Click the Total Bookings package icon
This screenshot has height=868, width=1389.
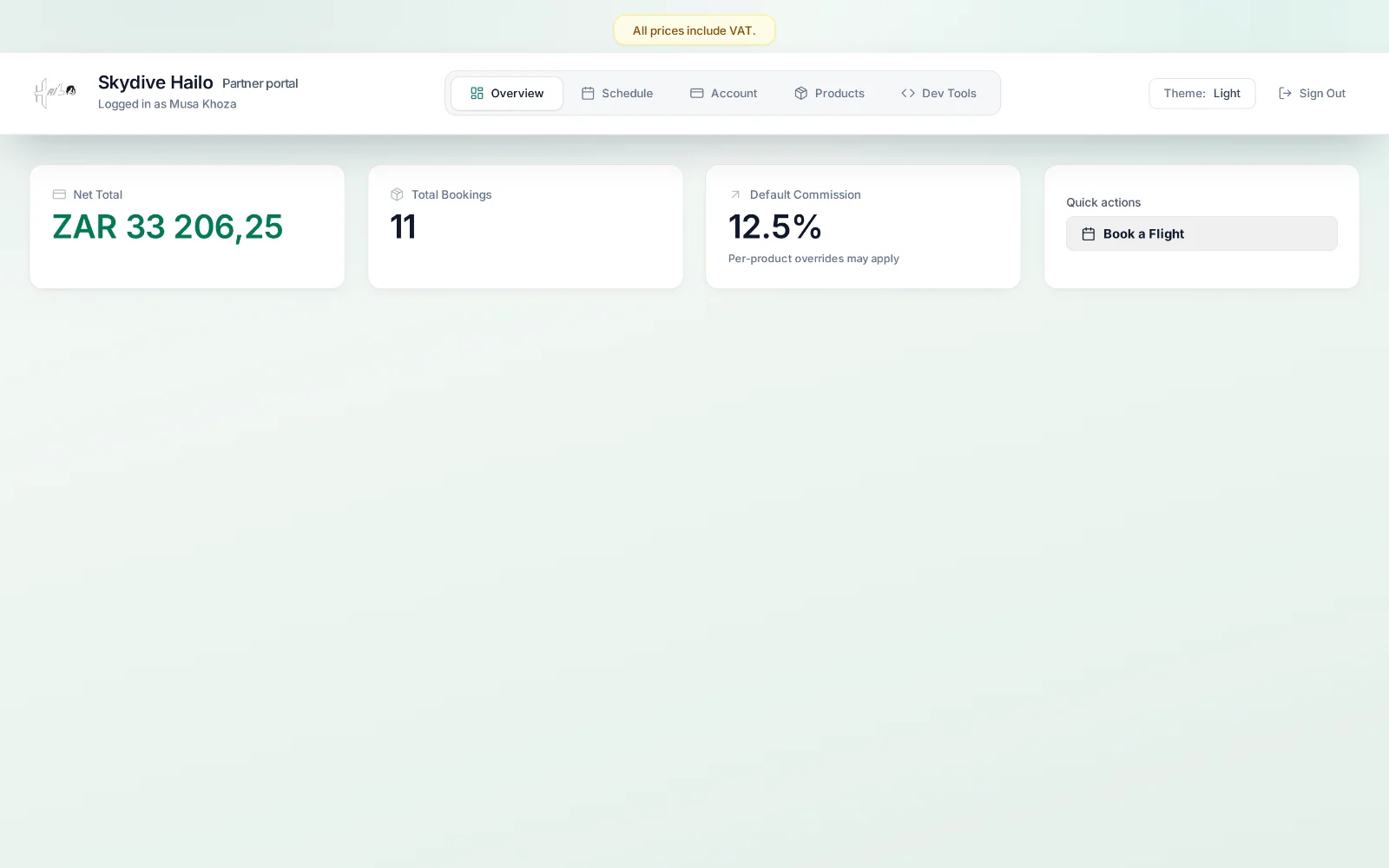pyautogui.click(x=397, y=194)
